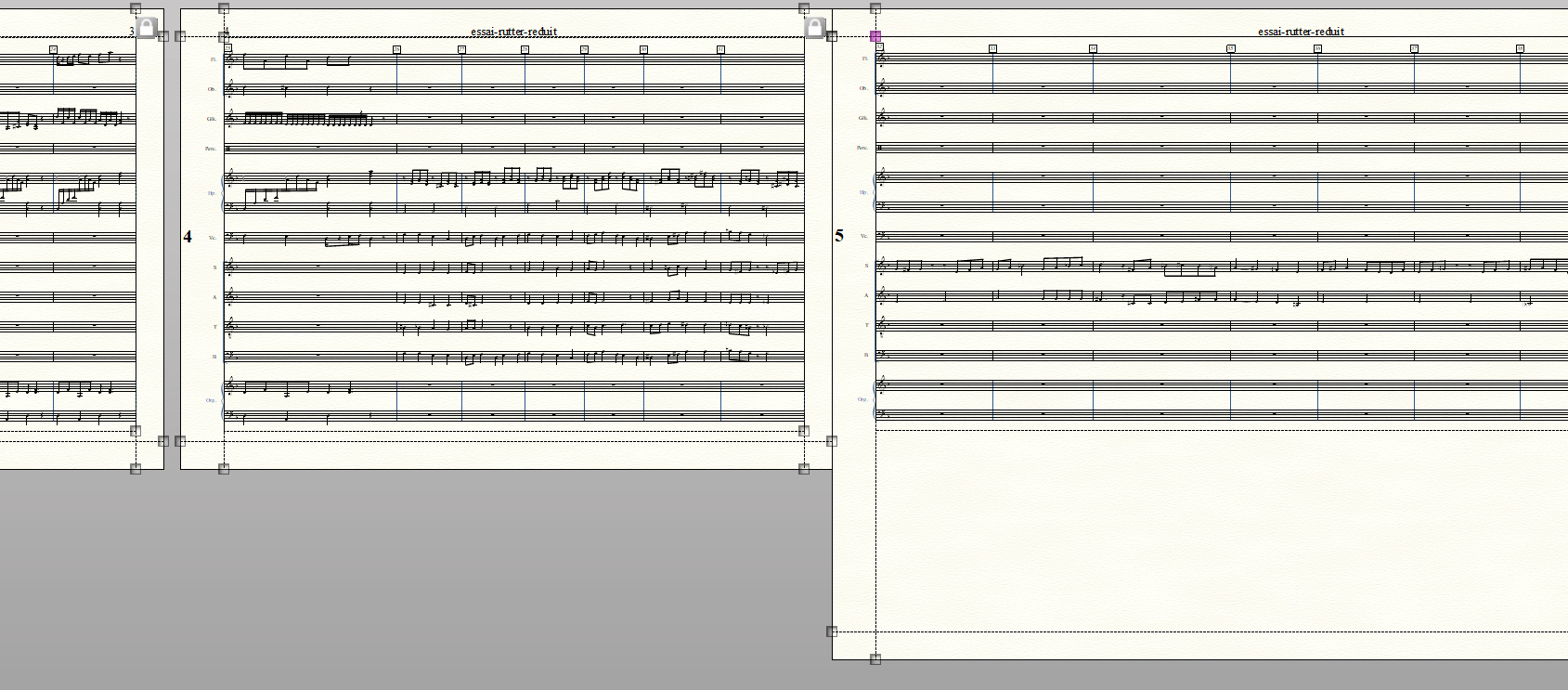Click the large system number 4
Viewport: 1568px width, 690px height.
188,237
